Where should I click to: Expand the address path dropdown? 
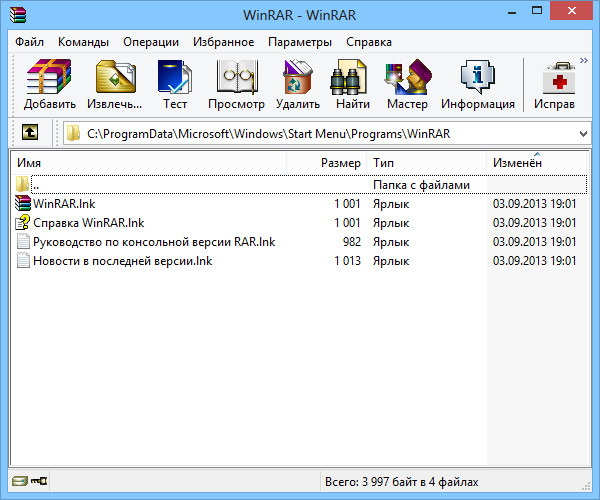[582, 132]
